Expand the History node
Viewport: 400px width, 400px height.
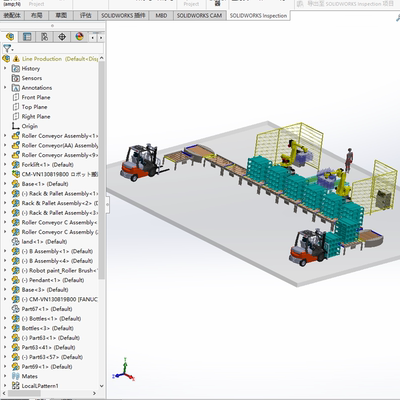click(x=5, y=69)
